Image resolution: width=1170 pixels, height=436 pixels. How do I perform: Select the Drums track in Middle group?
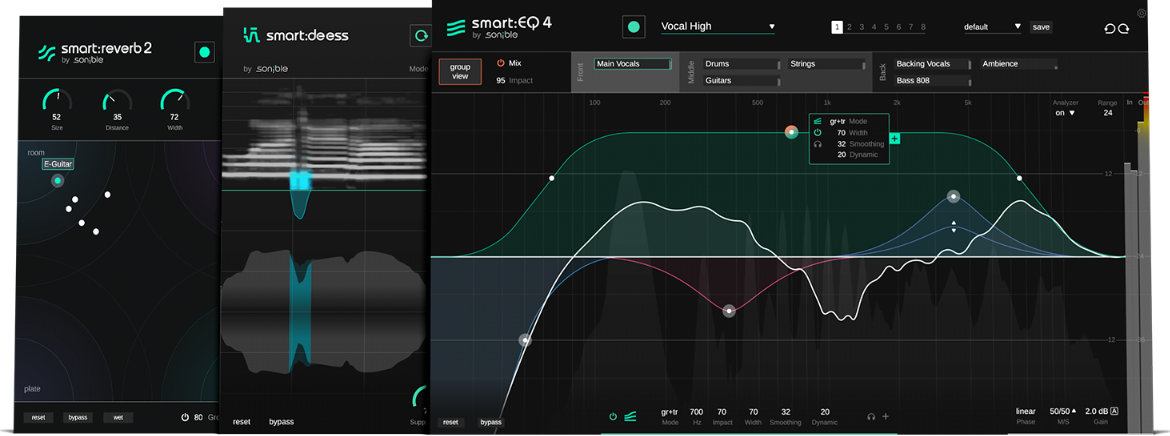[x=741, y=64]
